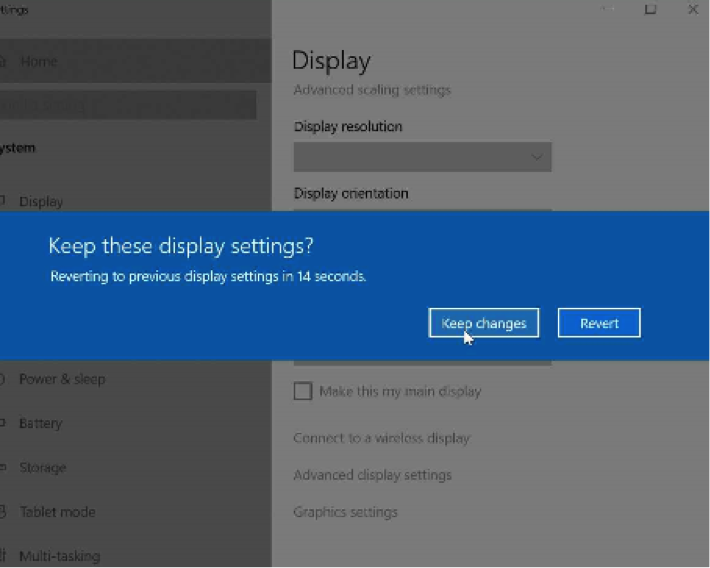
Task: Select Display in the System sidebar
Action: click(x=40, y=201)
